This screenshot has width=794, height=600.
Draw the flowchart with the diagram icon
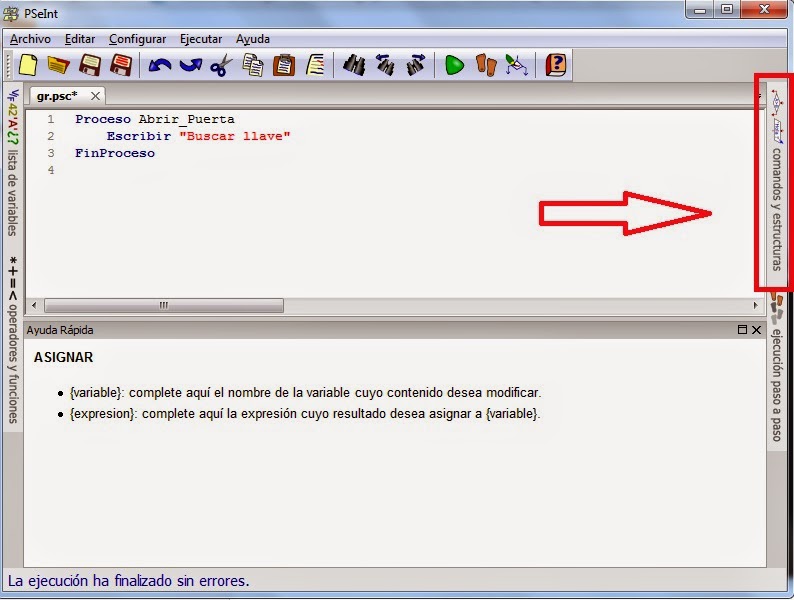click(517, 65)
